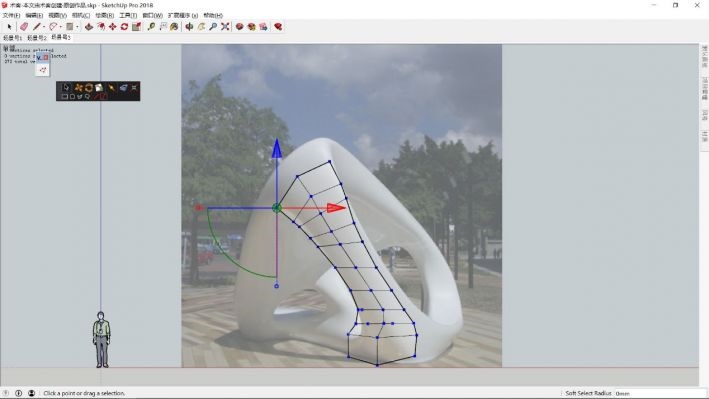The height and width of the screenshot is (399, 709).
Task: Select the Shapes rectangle tool
Action: 69,27
